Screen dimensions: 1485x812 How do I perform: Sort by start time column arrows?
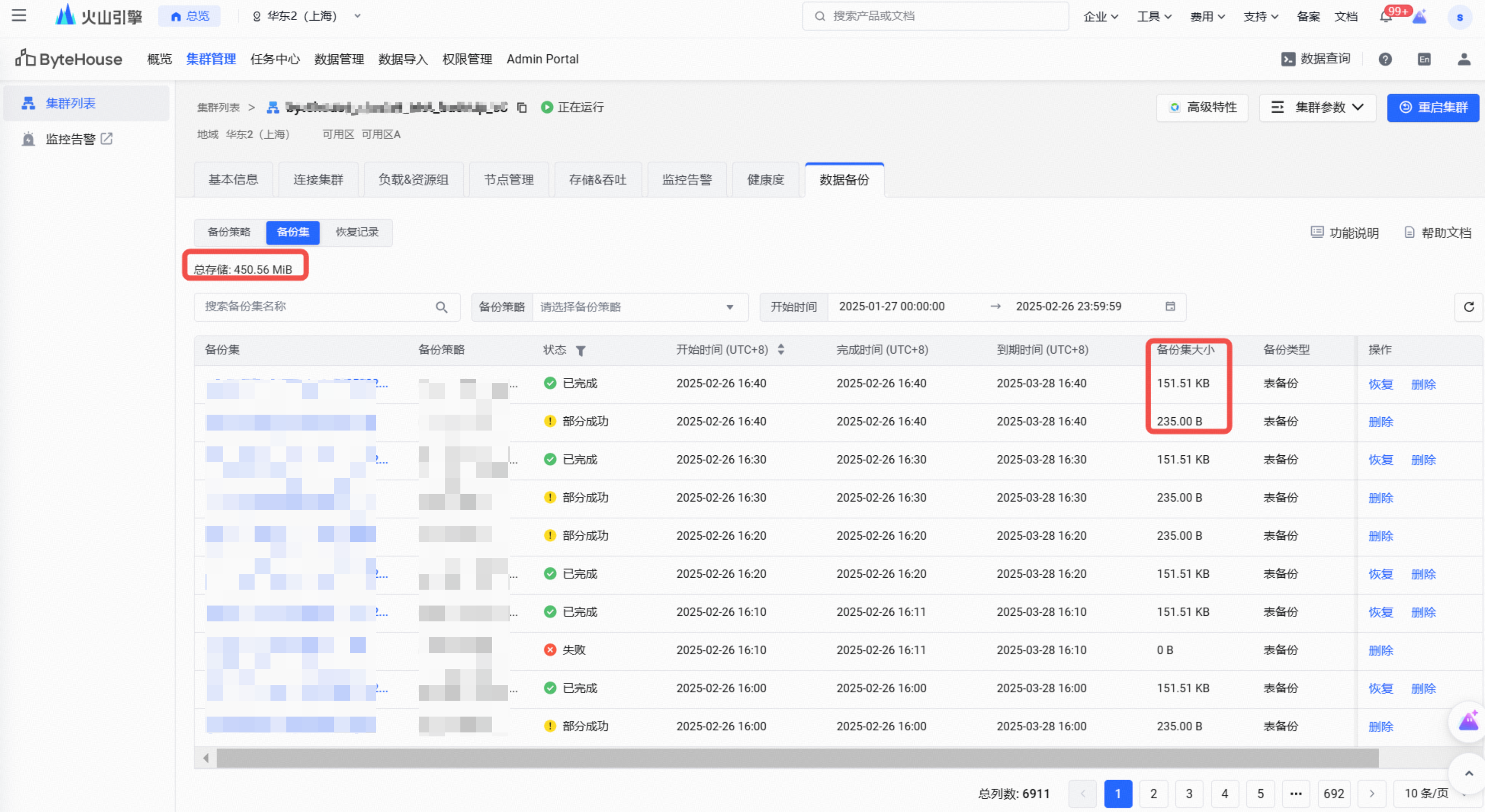point(781,349)
